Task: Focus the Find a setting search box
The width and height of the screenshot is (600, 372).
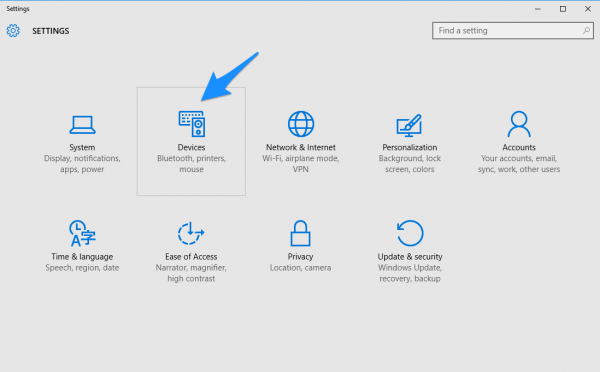Action: (x=513, y=31)
